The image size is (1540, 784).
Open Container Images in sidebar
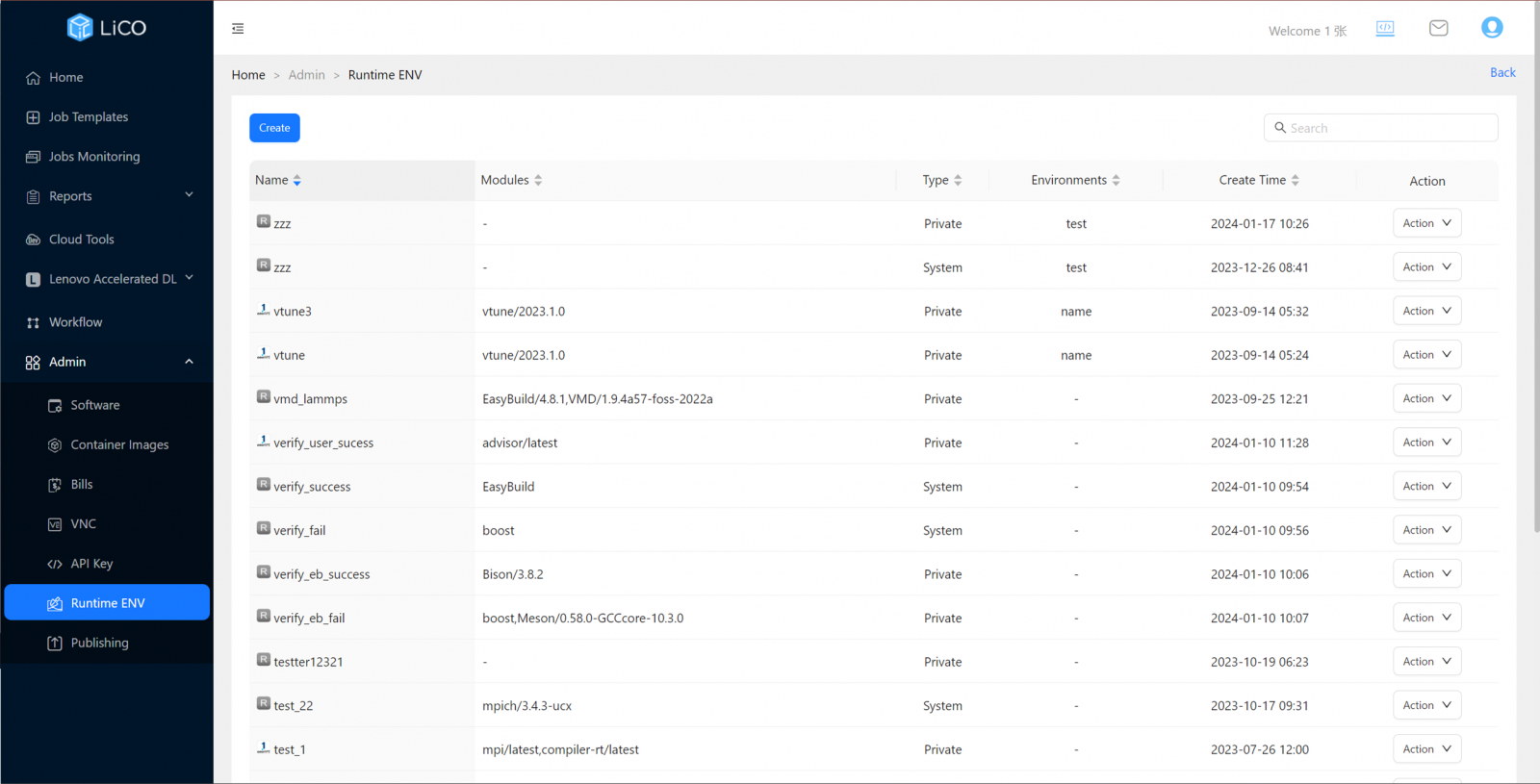[x=119, y=444]
